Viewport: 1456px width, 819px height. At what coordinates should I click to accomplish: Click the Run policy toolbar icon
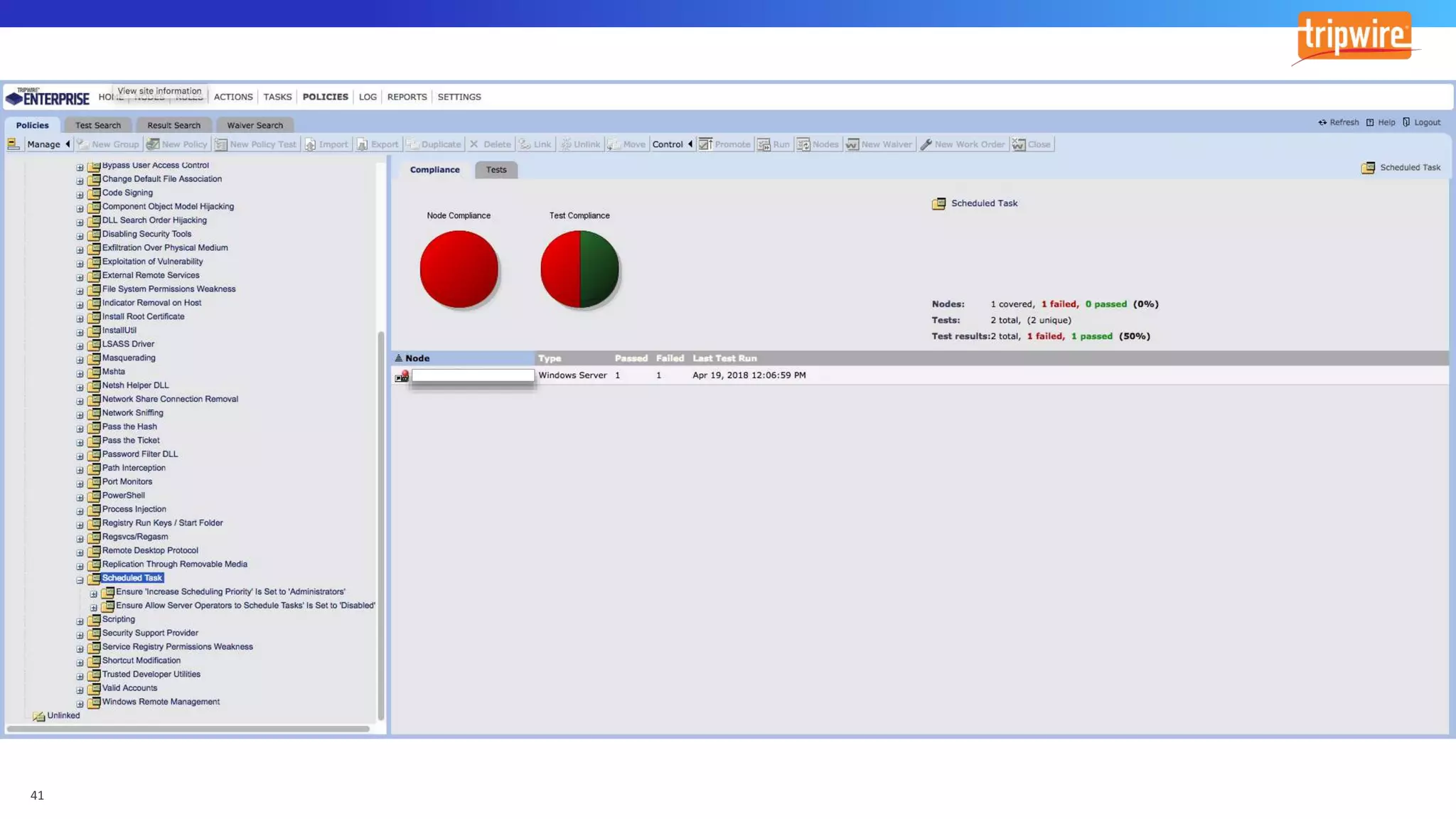coord(764,144)
